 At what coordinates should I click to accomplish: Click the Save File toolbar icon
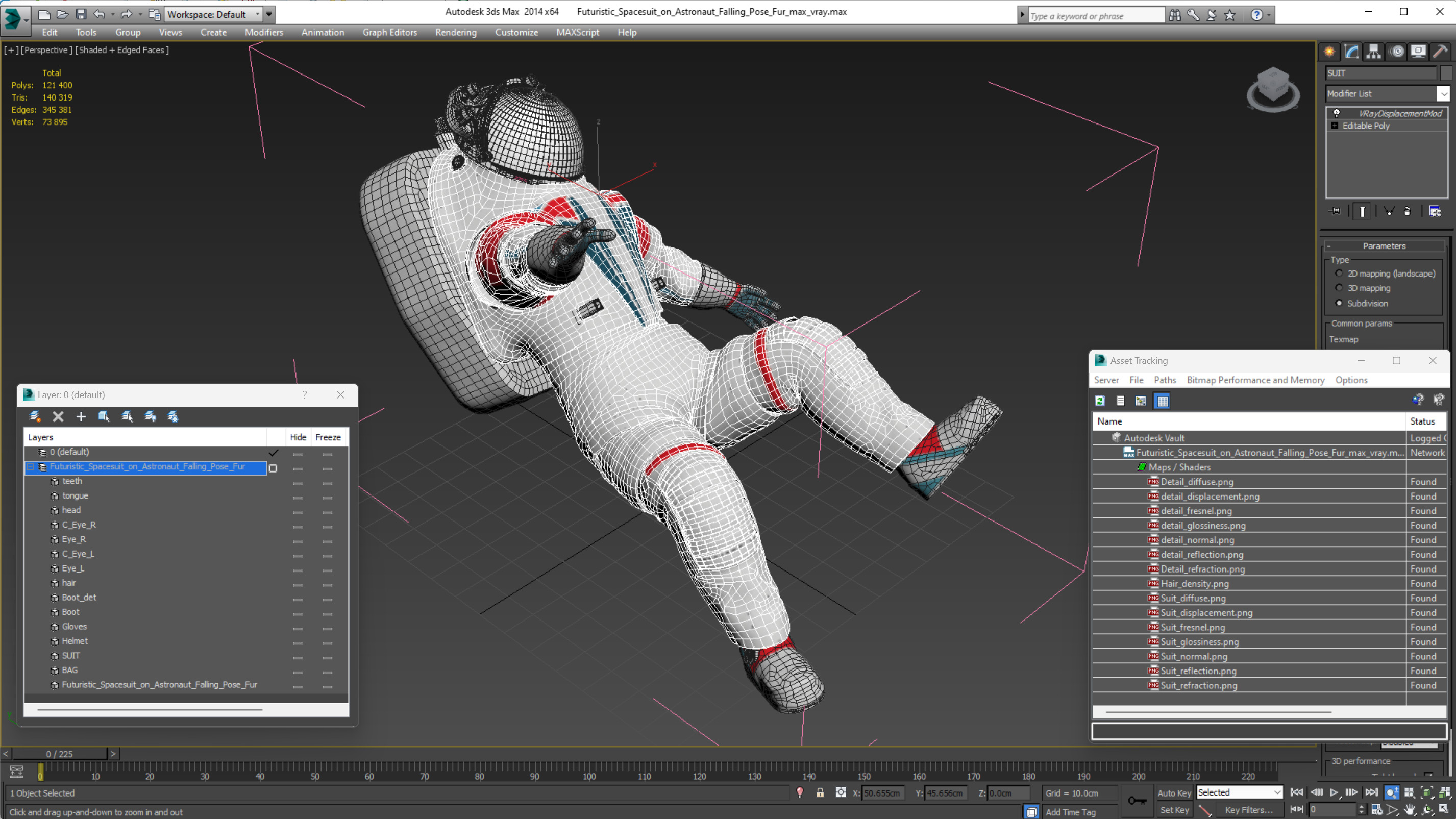(81, 14)
